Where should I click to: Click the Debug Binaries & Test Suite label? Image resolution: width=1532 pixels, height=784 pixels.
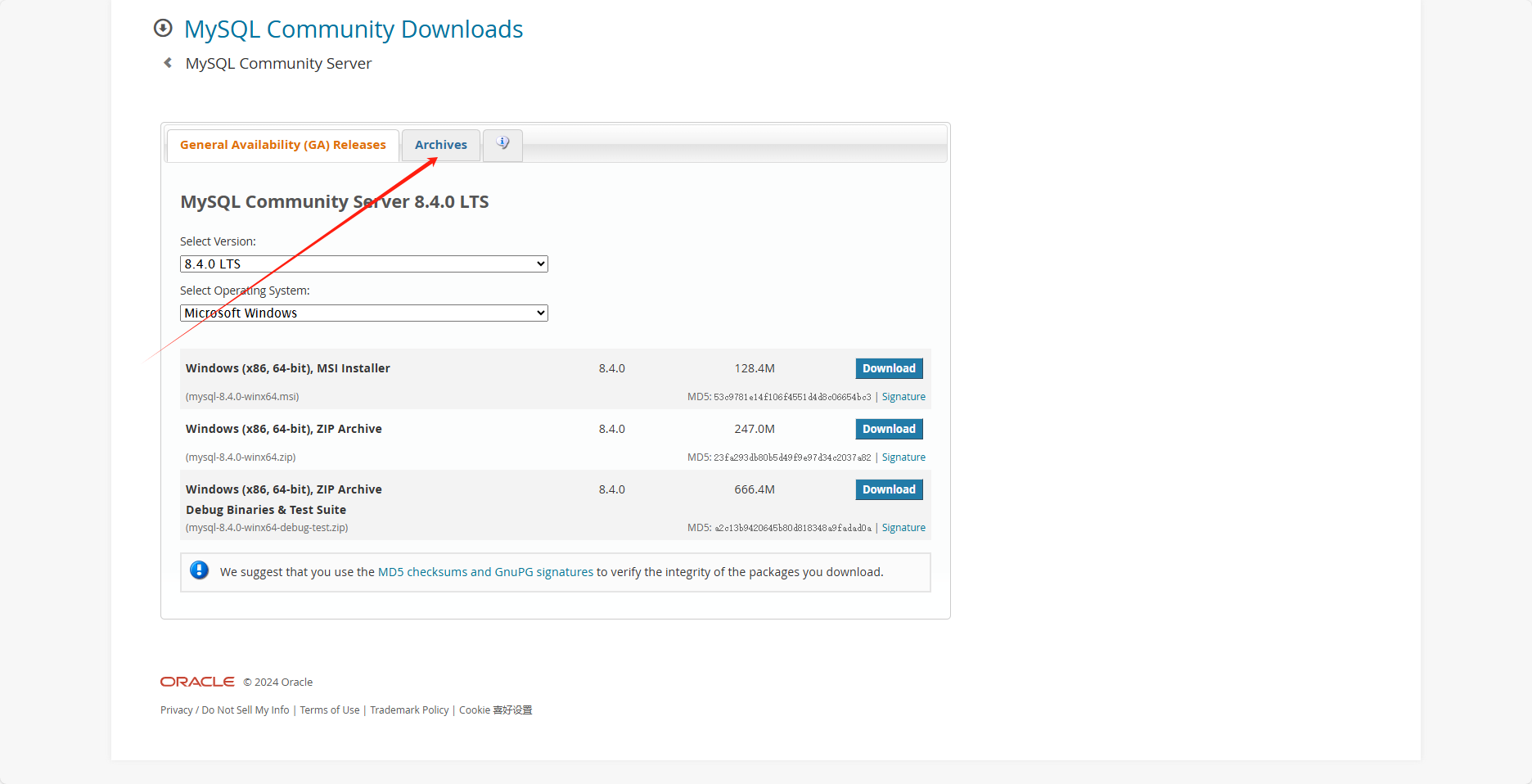coord(266,510)
